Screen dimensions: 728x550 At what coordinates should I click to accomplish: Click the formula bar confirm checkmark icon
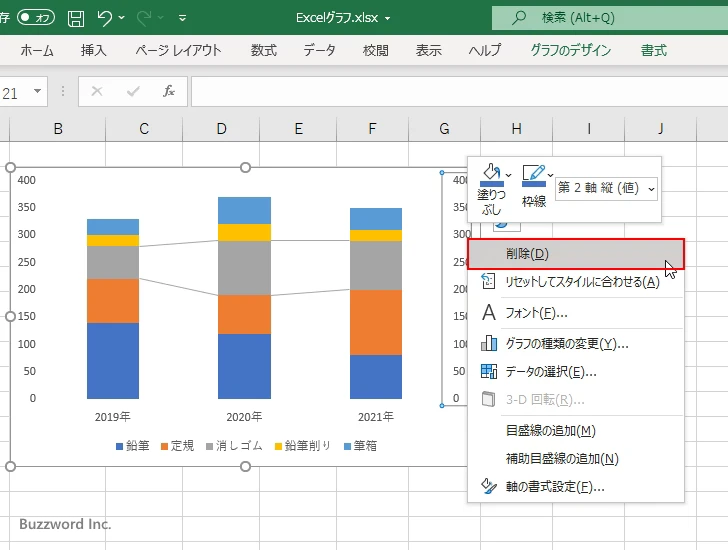tap(133, 91)
